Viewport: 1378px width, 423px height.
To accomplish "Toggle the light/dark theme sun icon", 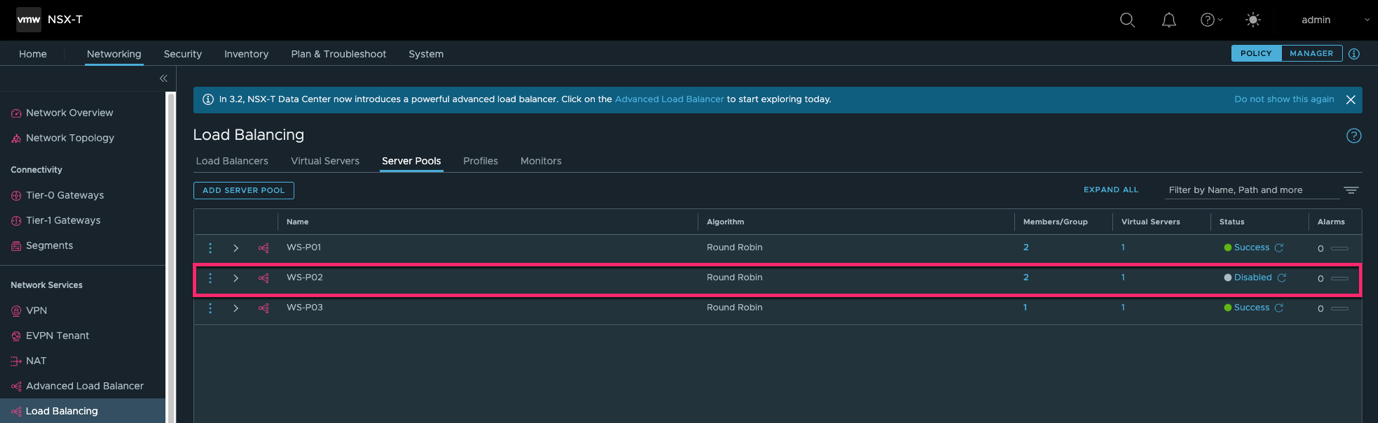I will click(1253, 20).
